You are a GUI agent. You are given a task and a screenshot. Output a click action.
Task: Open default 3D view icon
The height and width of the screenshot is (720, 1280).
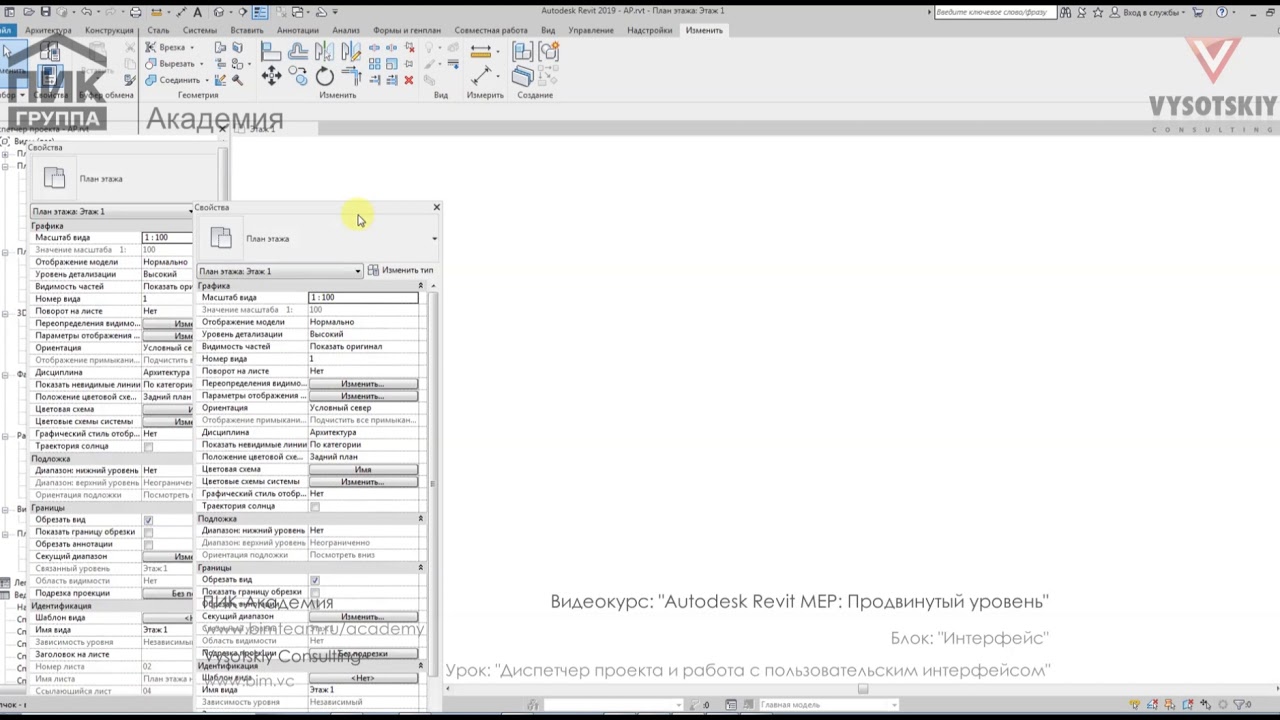219,12
